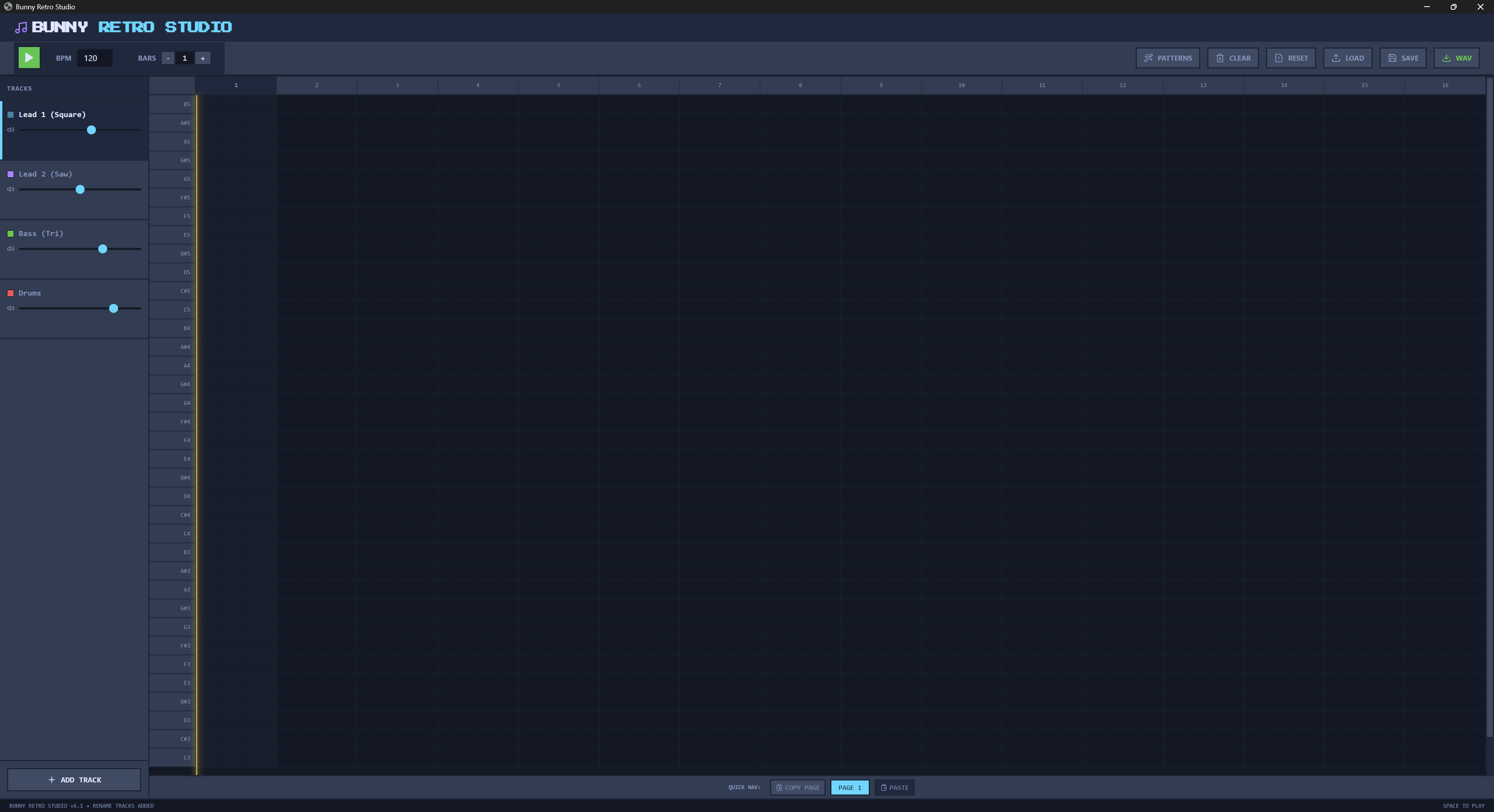
Task: Open the Patterns wand button
Action: tap(1167, 58)
